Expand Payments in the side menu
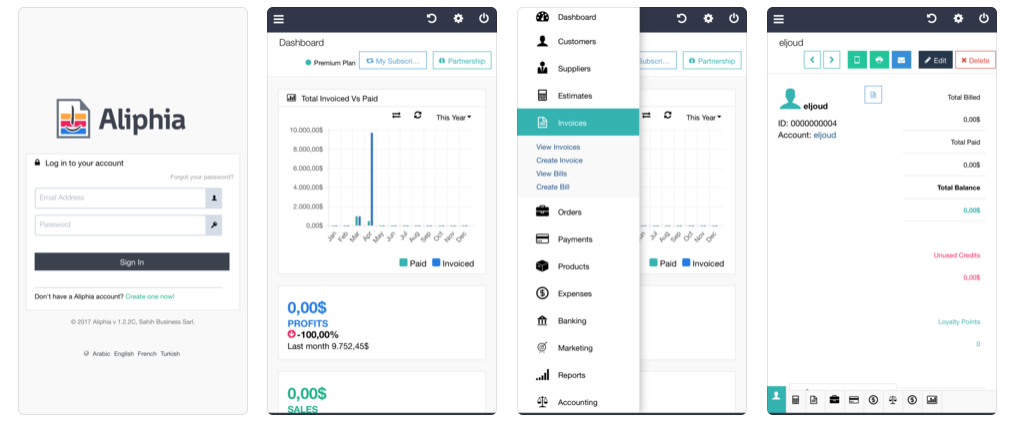 coord(578,239)
